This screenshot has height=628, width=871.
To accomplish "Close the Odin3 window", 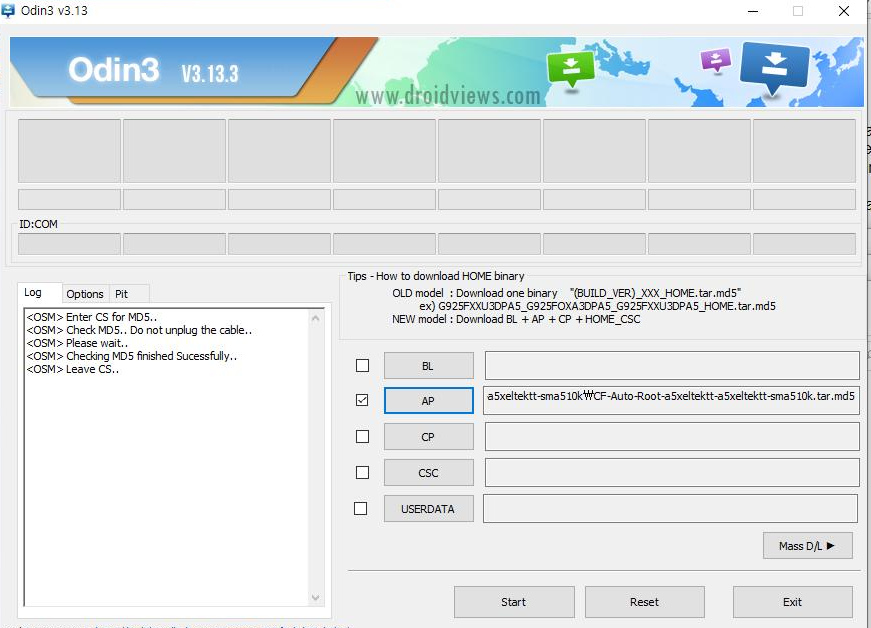I will [x=844, y=11].
